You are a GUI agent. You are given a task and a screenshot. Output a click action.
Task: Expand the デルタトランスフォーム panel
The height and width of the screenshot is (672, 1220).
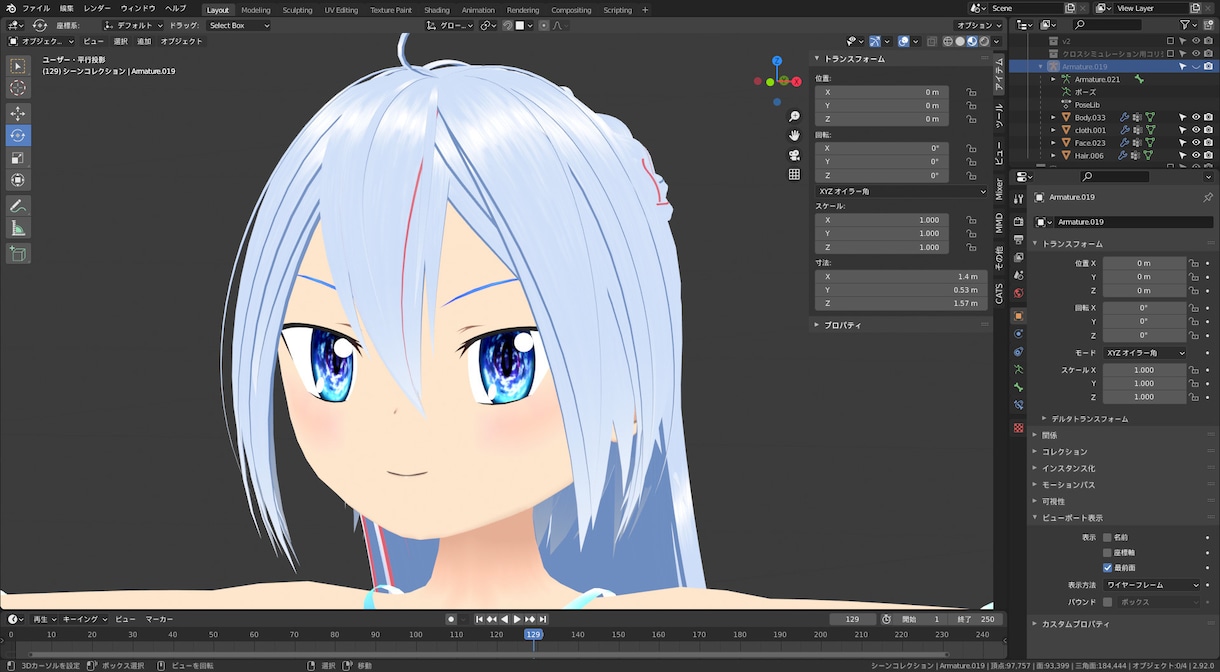tap(1090, 418)
